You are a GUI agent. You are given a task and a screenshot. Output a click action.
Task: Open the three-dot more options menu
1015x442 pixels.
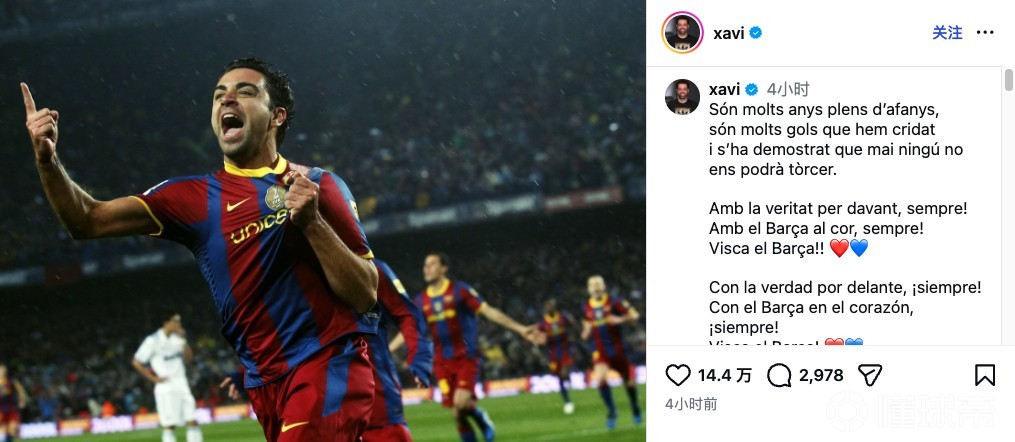tap(985, 32)
